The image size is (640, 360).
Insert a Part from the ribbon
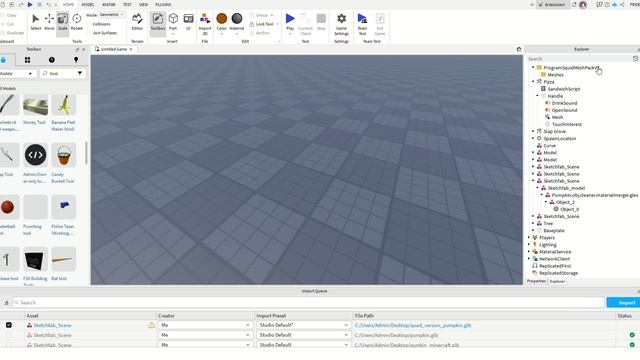click(x=173, y=22)
